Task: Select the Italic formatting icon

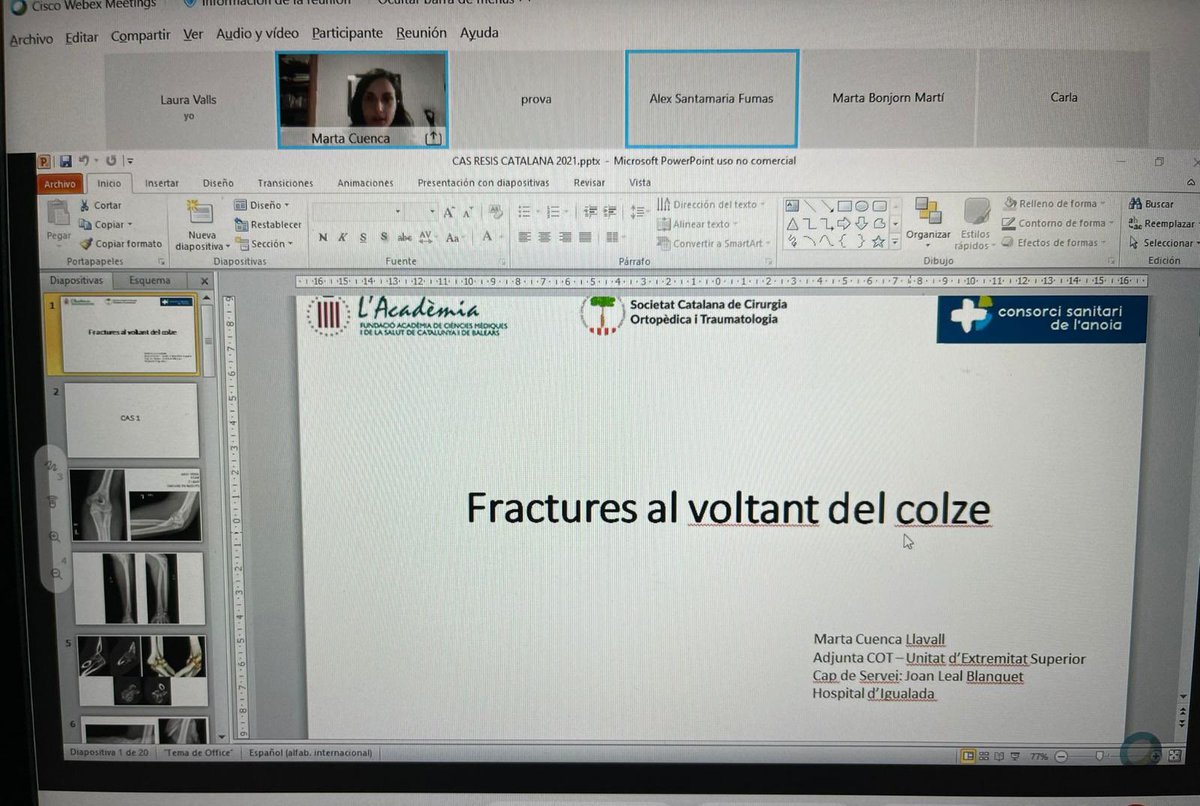Action: (343, 239)
